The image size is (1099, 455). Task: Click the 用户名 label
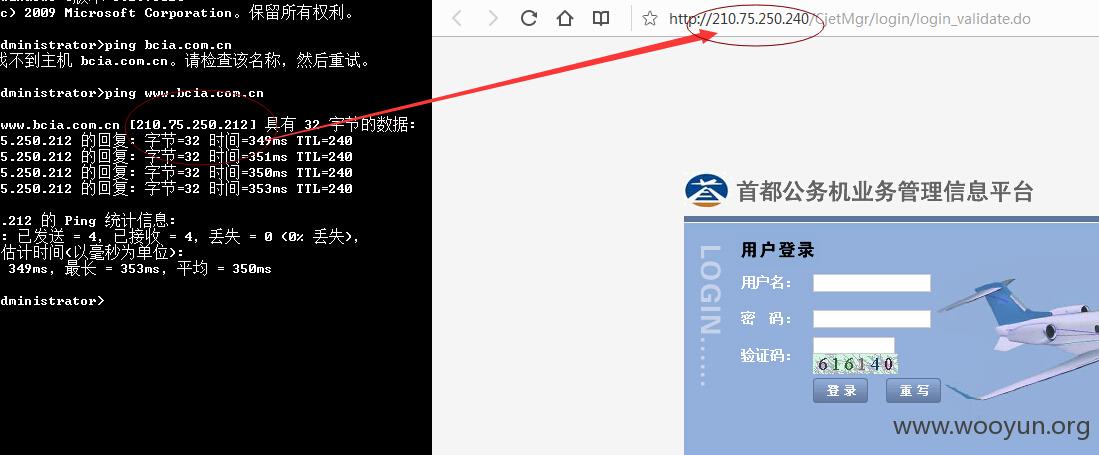tap(765, 283)
